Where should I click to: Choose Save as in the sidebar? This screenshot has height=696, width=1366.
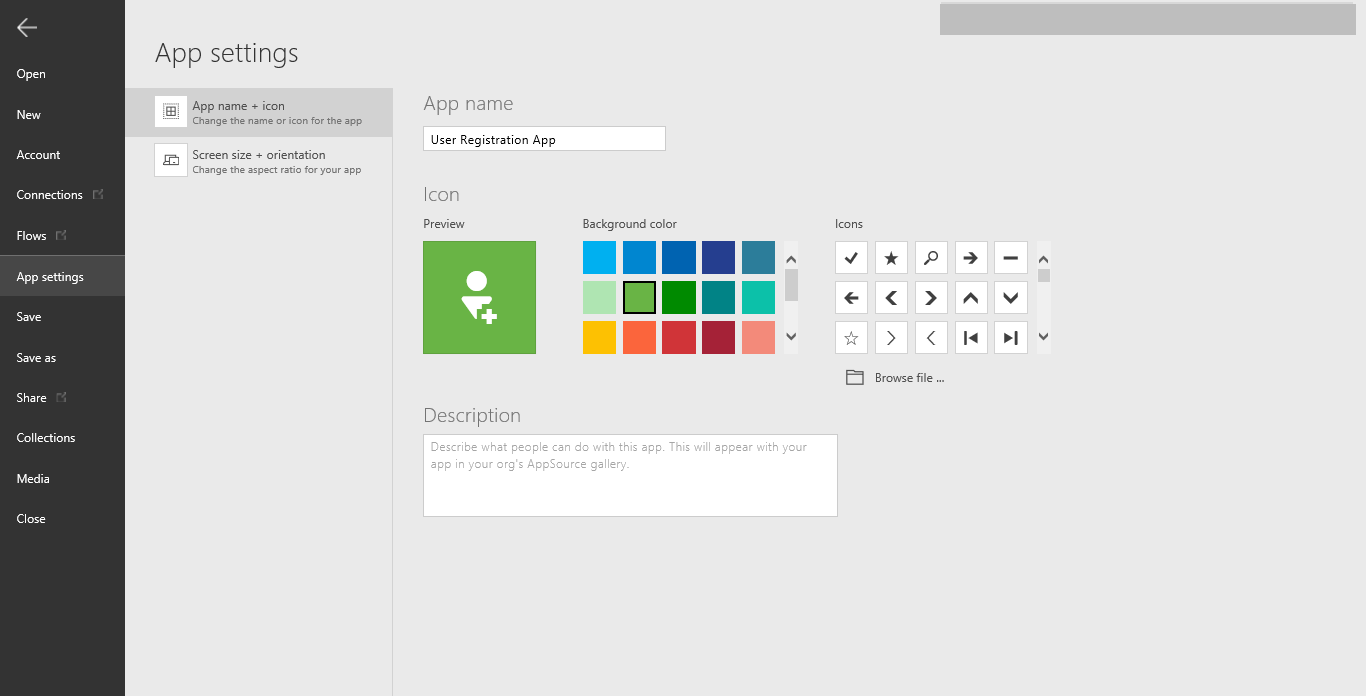coord(62,358)
